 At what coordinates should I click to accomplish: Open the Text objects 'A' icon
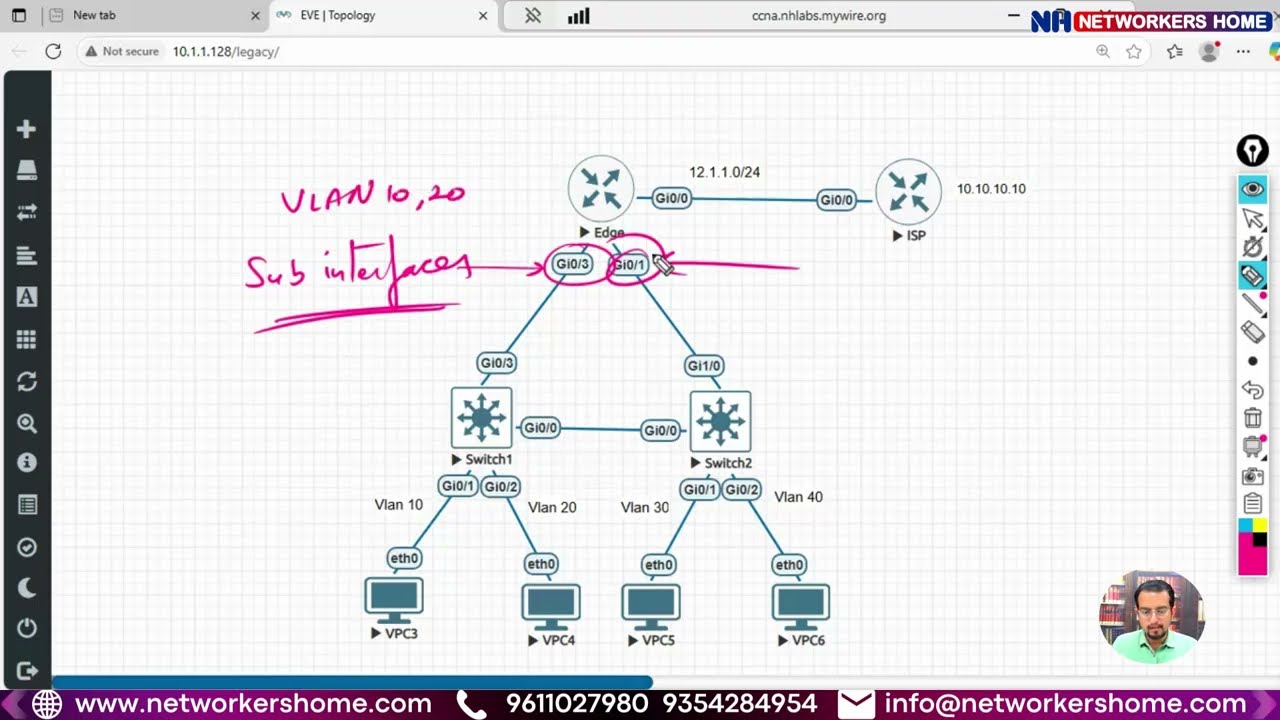(27, 297)
